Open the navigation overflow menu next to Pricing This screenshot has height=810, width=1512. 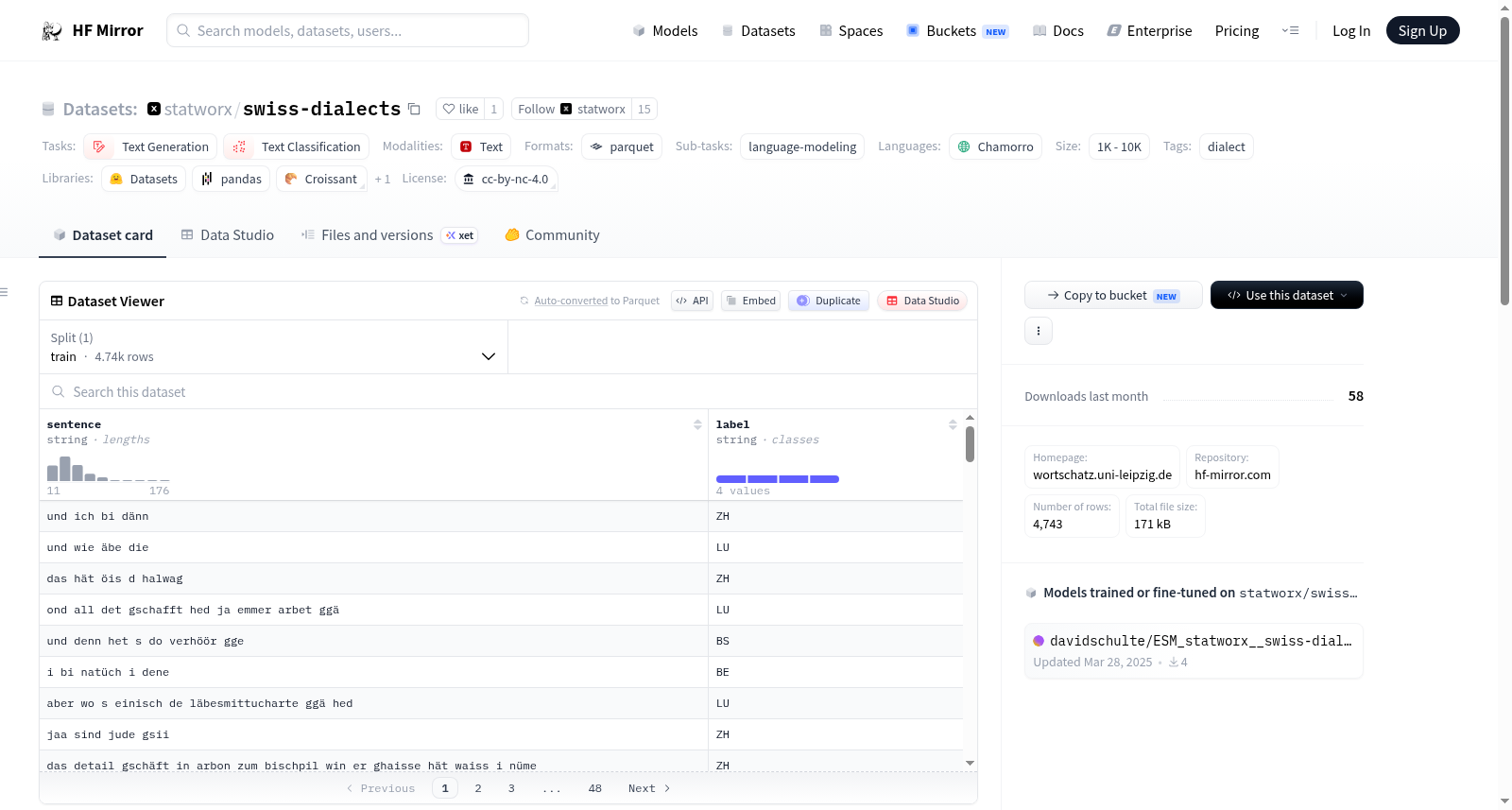1290,30
